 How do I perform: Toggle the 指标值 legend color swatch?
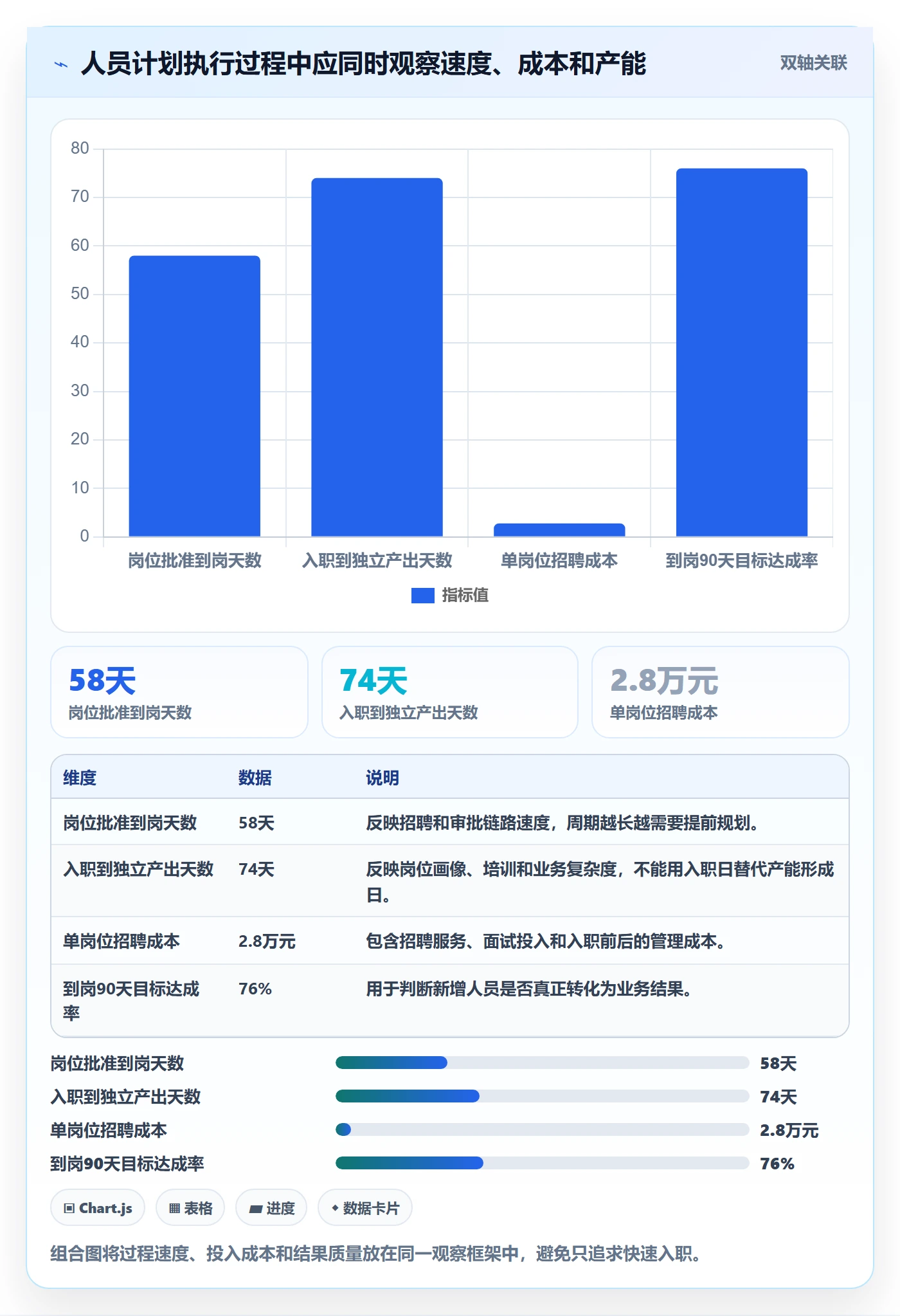(422, 596)
